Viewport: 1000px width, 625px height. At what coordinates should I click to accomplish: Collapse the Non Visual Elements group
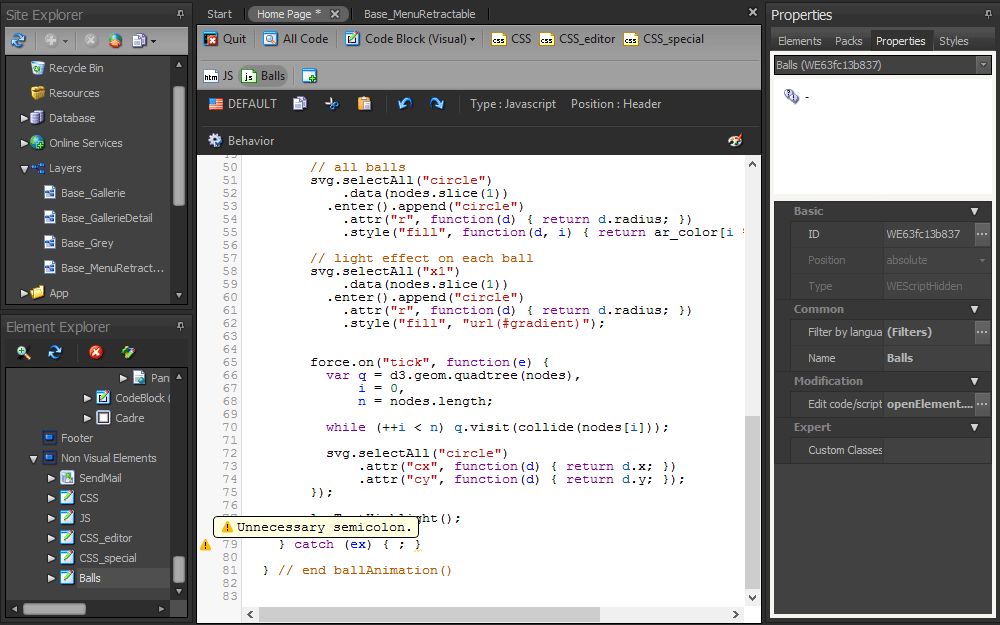[33, 457]
